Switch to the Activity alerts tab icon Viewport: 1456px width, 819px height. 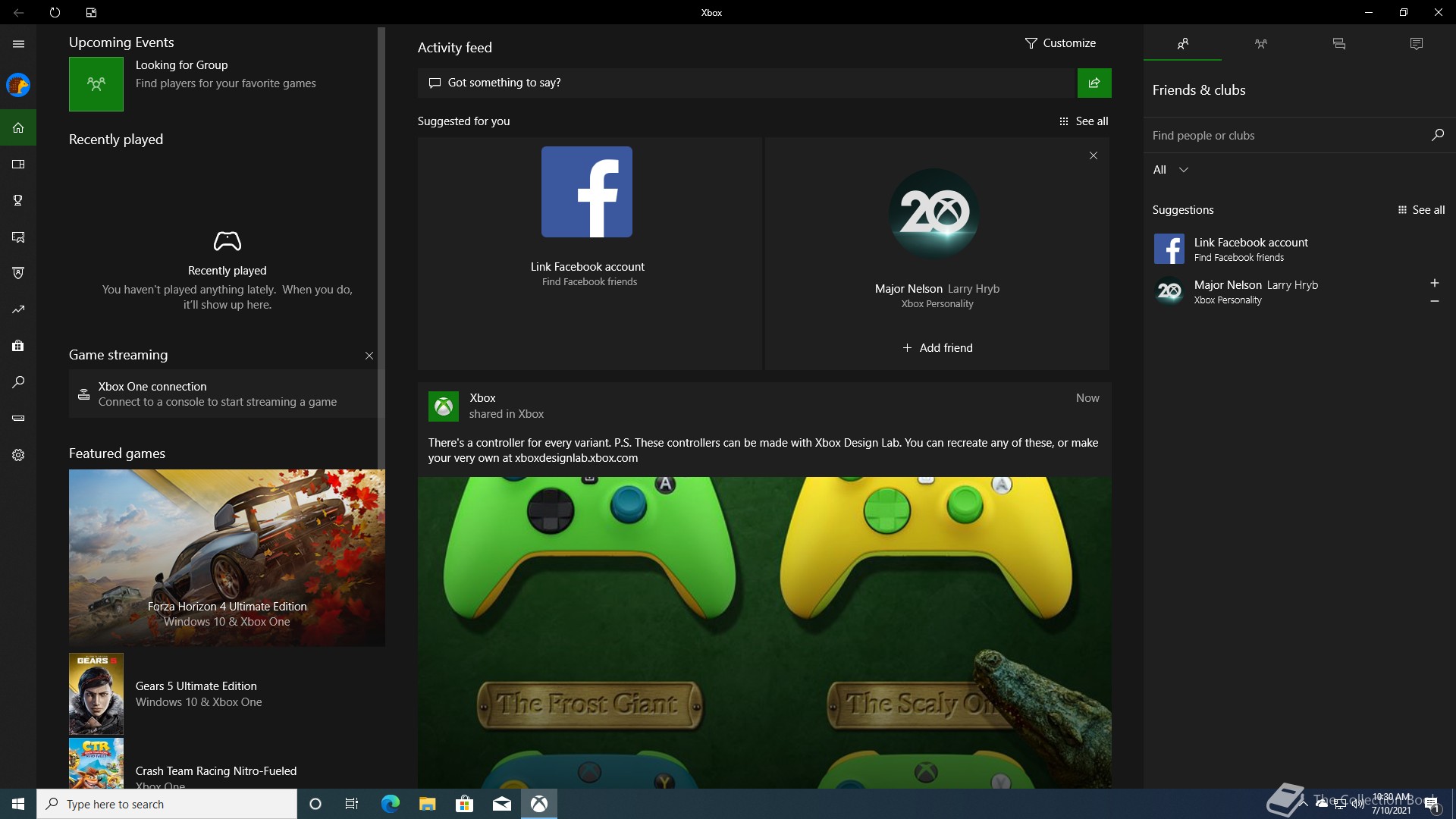click(1417, 44)
